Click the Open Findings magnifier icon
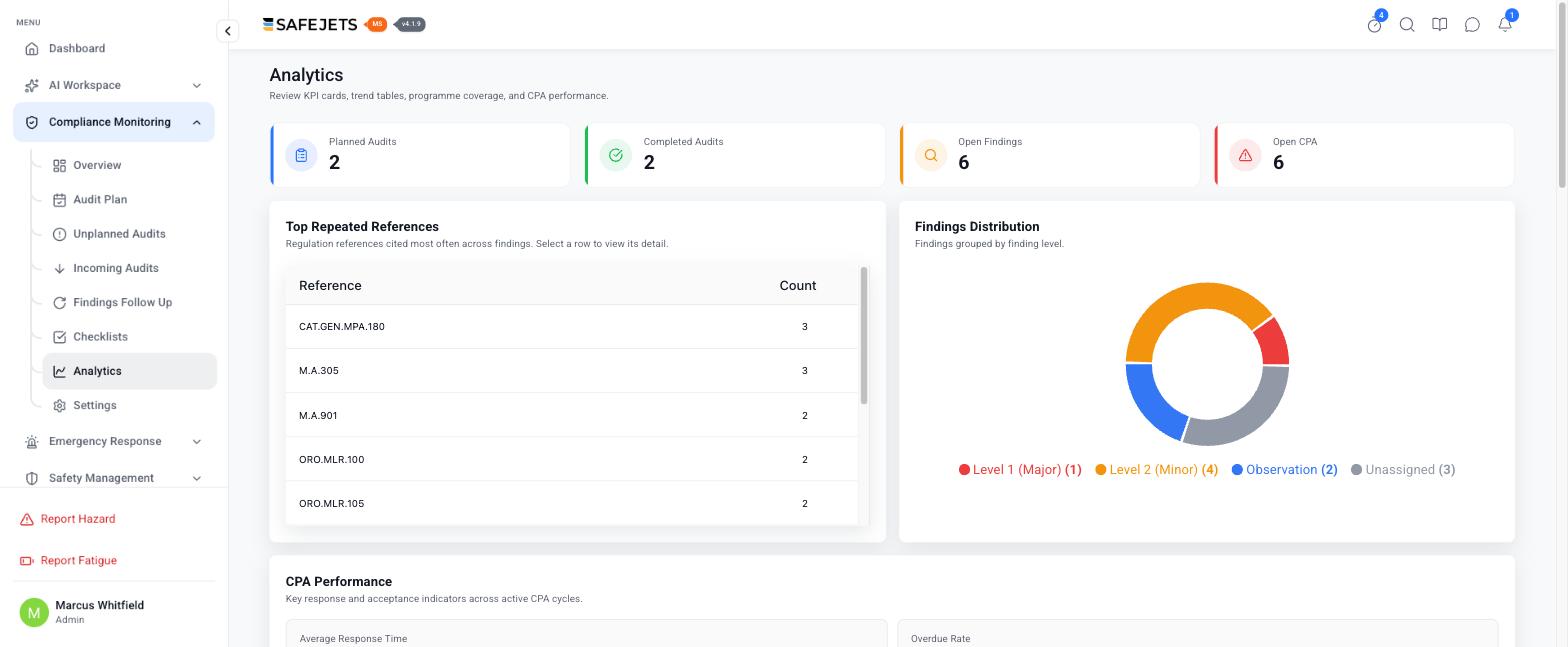Screen dimensions: 1568x647 coord(931,155)
